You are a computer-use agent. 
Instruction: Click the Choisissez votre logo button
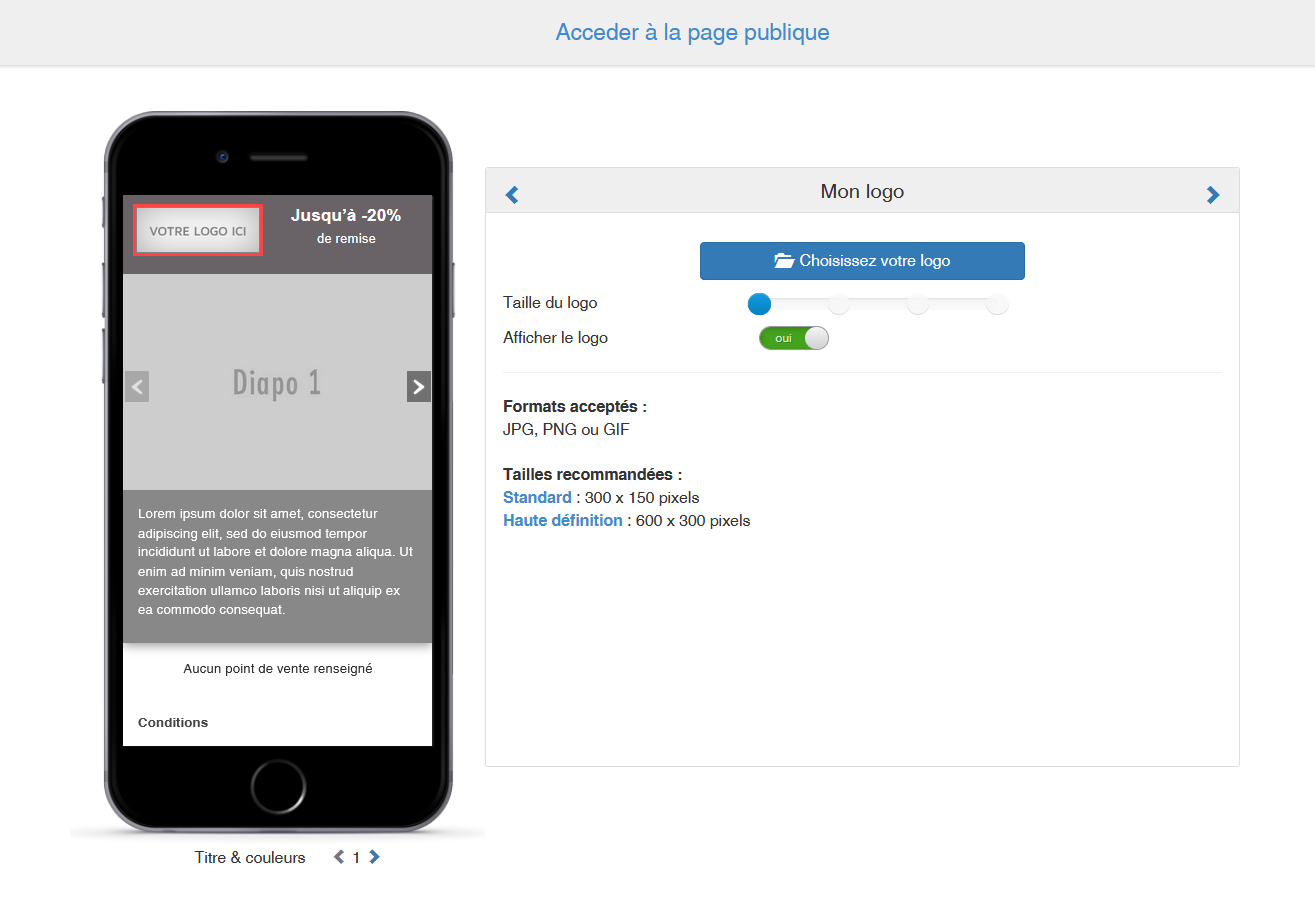point(862,261)
